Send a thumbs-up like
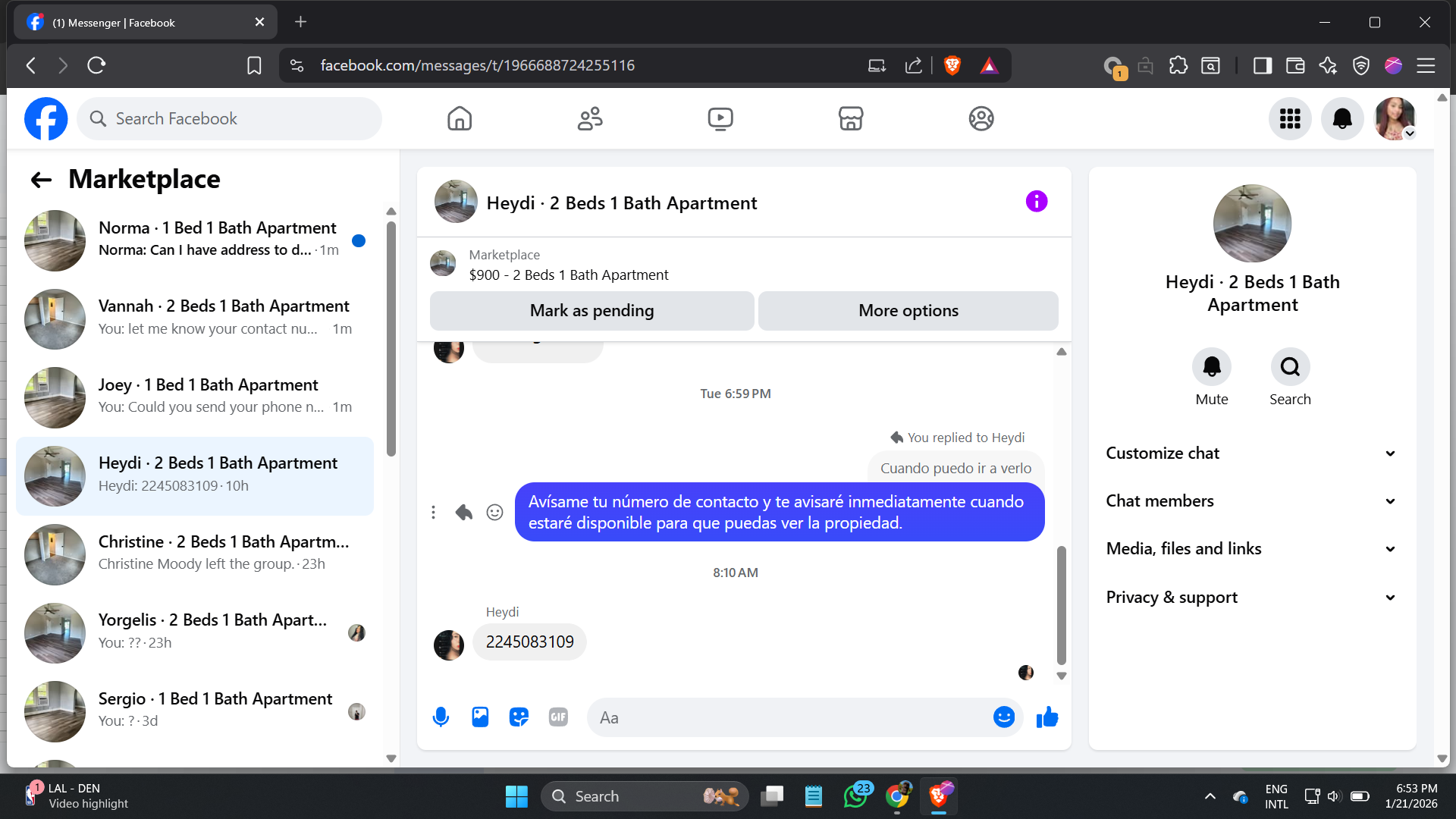 (1047, 717)
